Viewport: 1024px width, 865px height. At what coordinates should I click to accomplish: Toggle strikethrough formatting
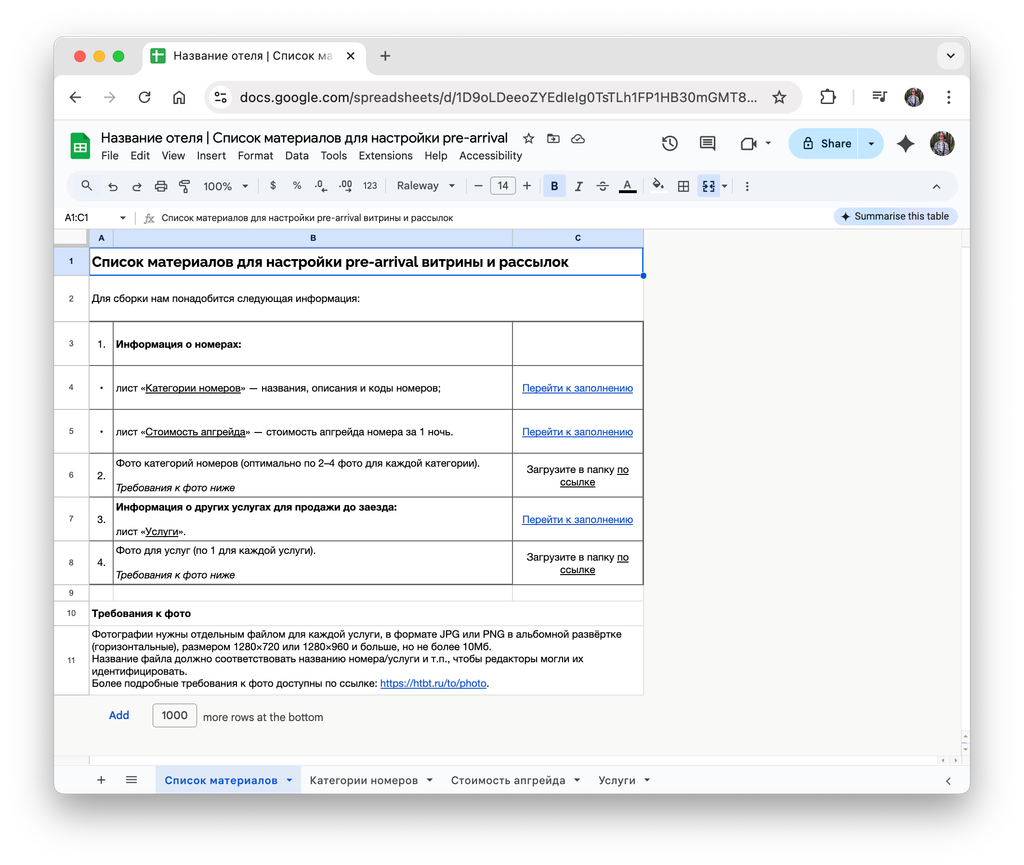point(603,187)
